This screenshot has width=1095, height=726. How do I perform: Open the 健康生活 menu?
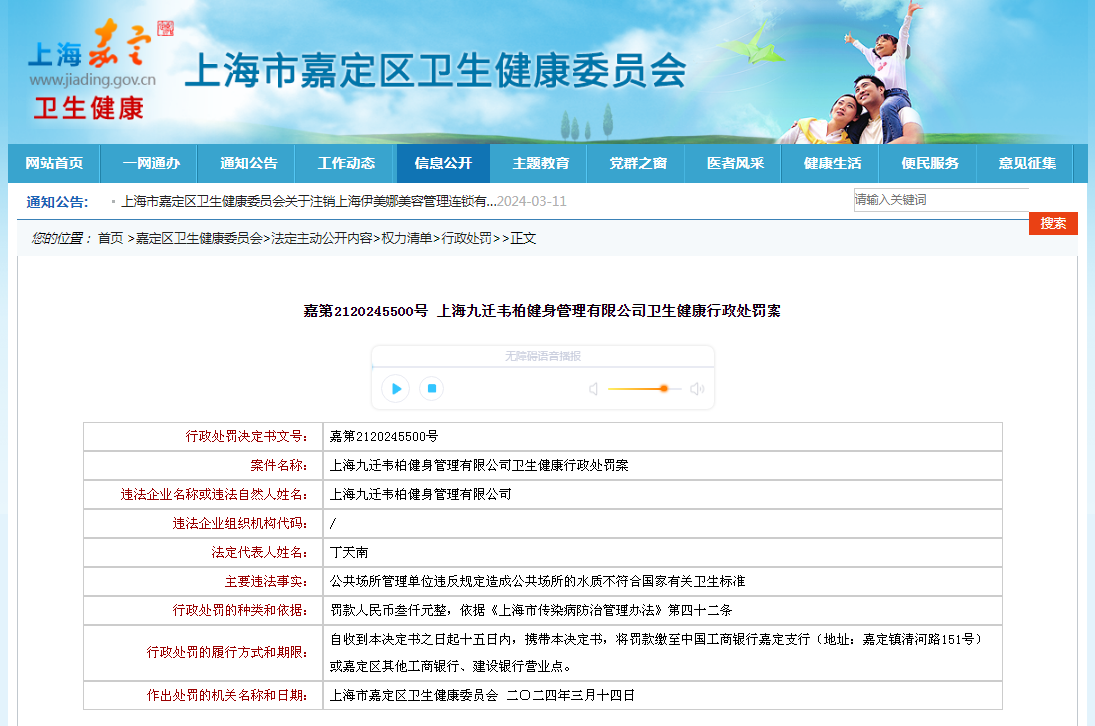(832, 163)
